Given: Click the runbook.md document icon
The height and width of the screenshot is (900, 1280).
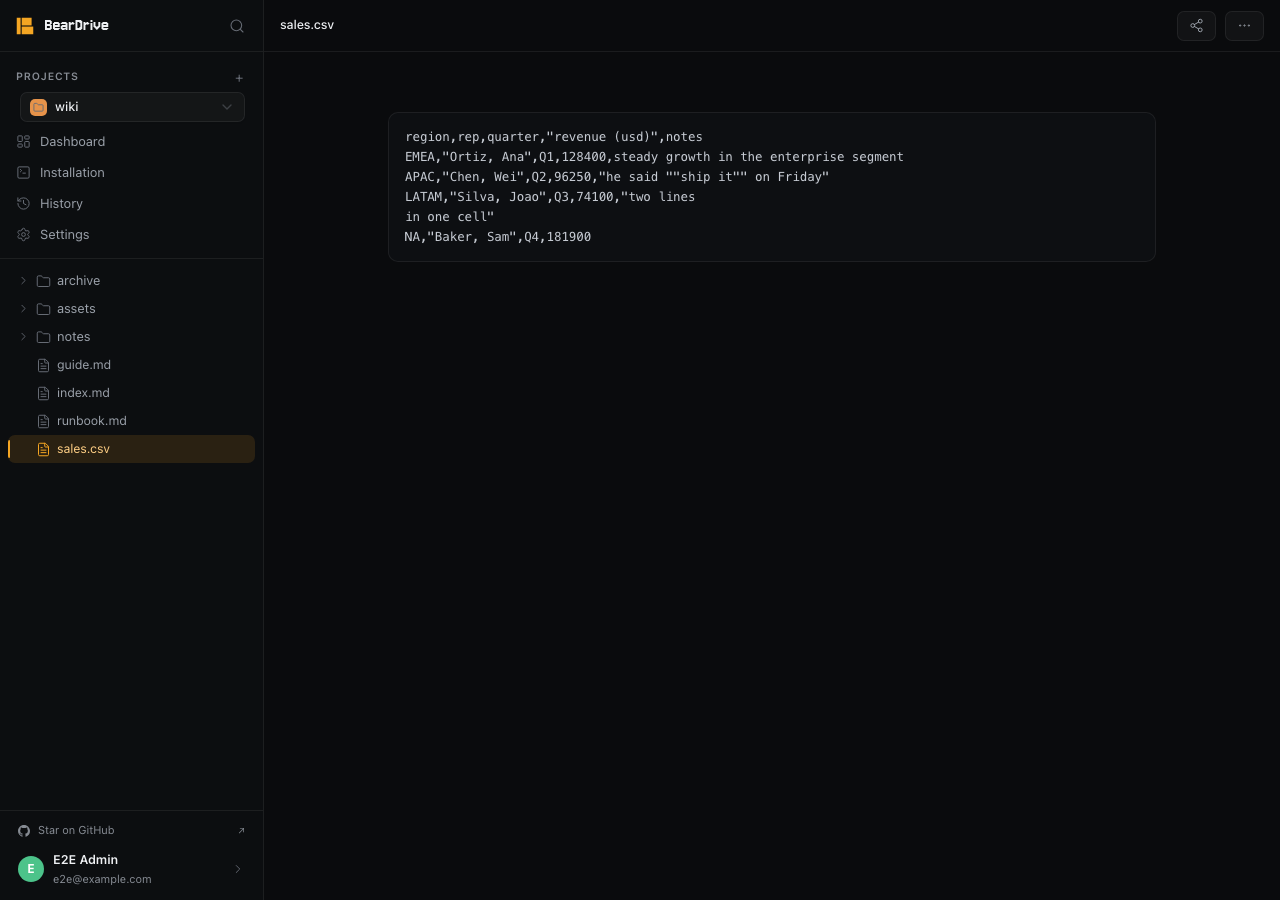Looking at the screenshot, I should click(x=43, y=421).
